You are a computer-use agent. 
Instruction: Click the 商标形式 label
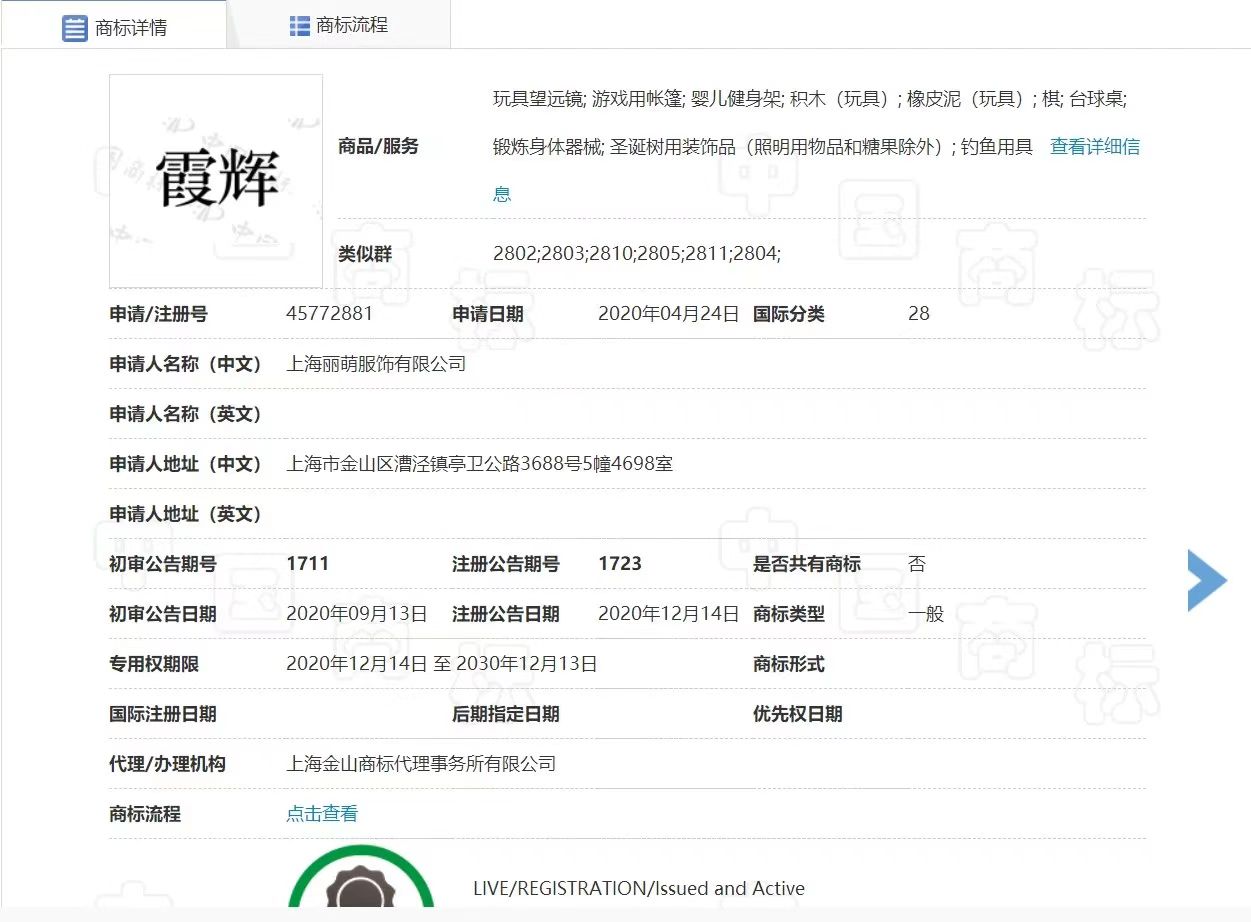[x=789, y=664]
